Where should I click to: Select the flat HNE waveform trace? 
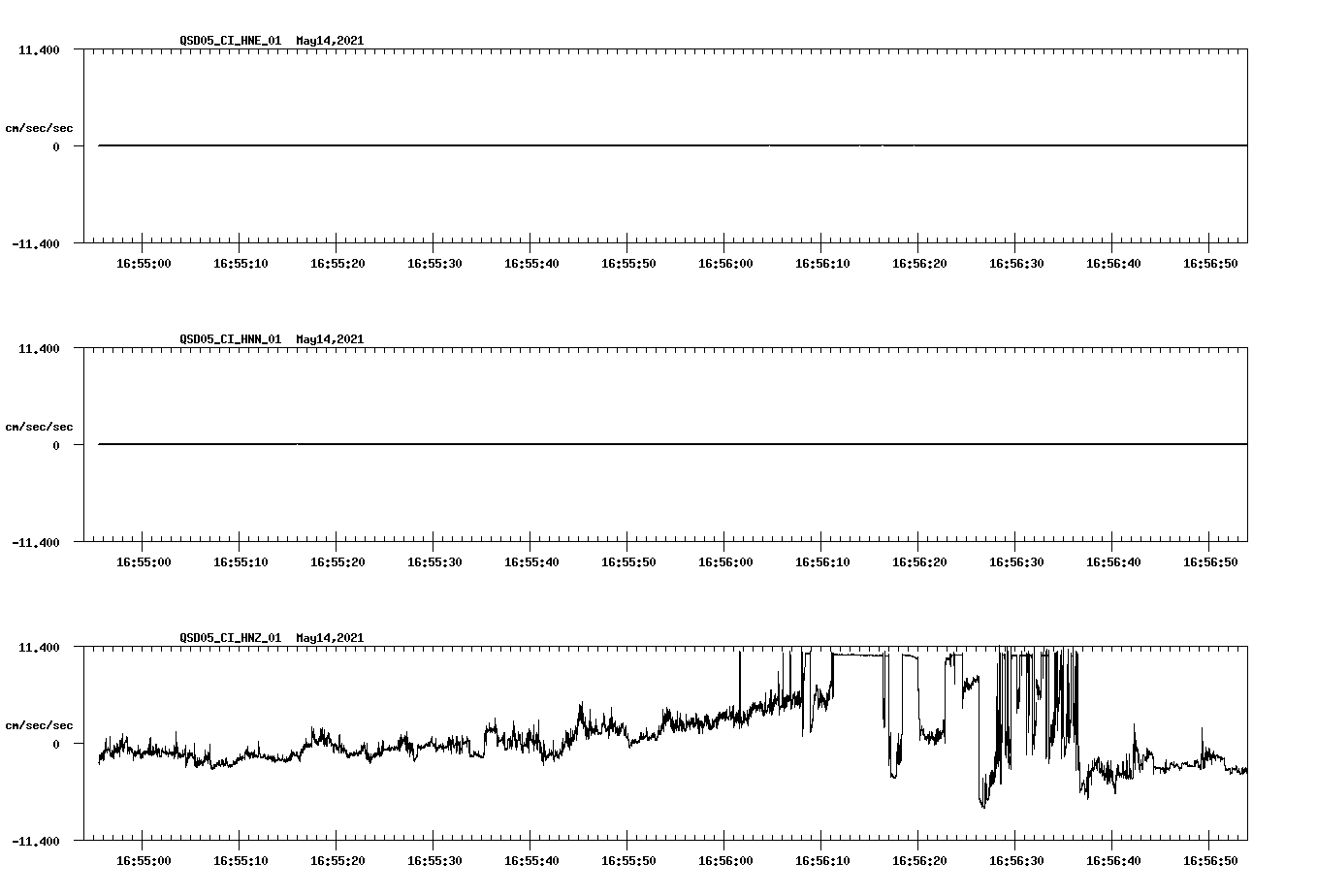point(582,145)
